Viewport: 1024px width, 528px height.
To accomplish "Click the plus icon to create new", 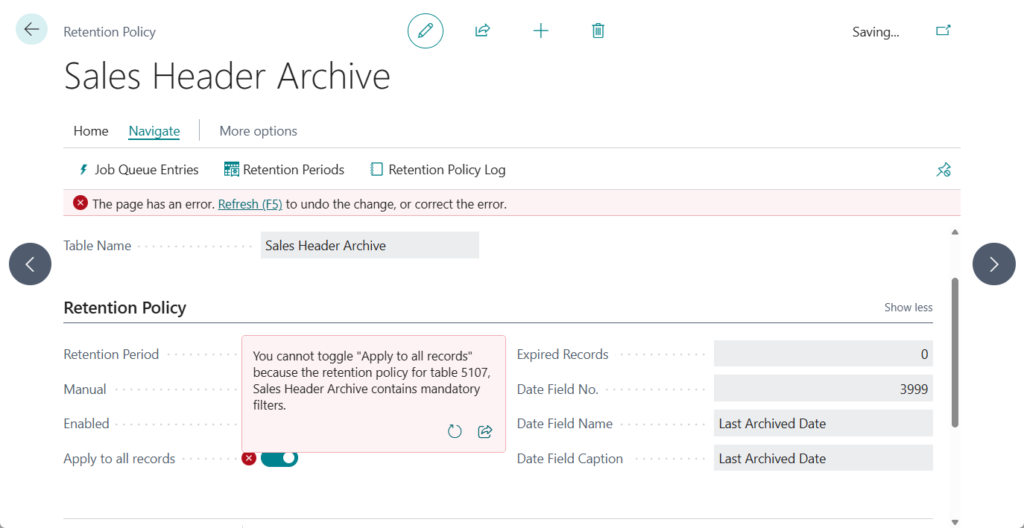I will point(541,31).
